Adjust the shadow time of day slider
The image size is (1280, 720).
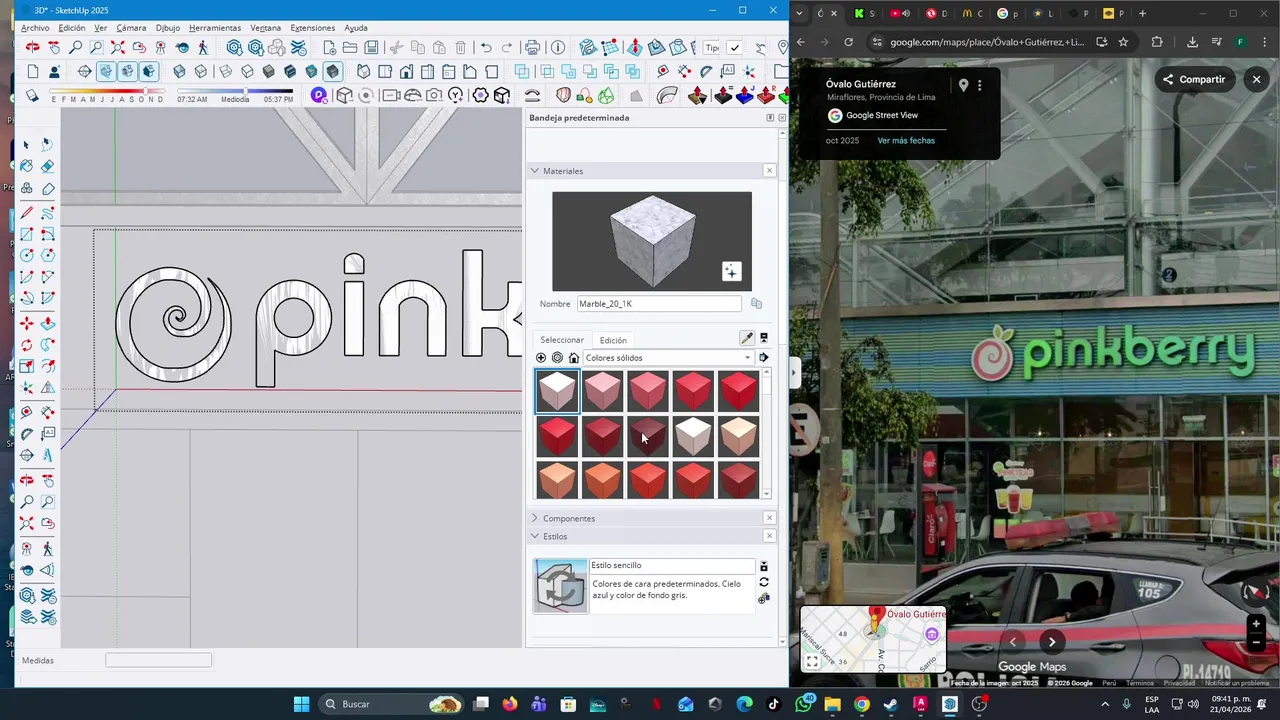[235, 92]
